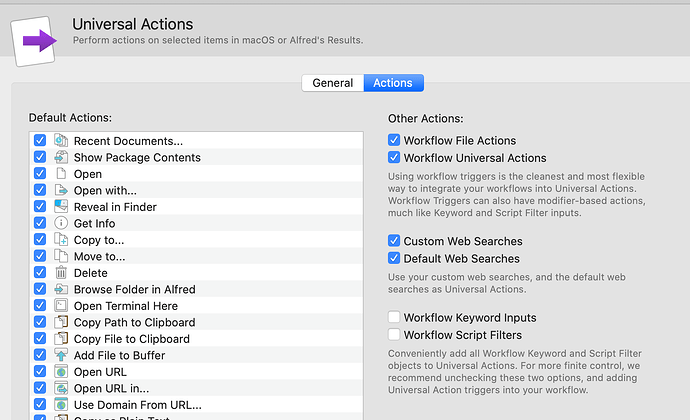
Task: Select the Actions tab
Action: (x=393, y=83)
